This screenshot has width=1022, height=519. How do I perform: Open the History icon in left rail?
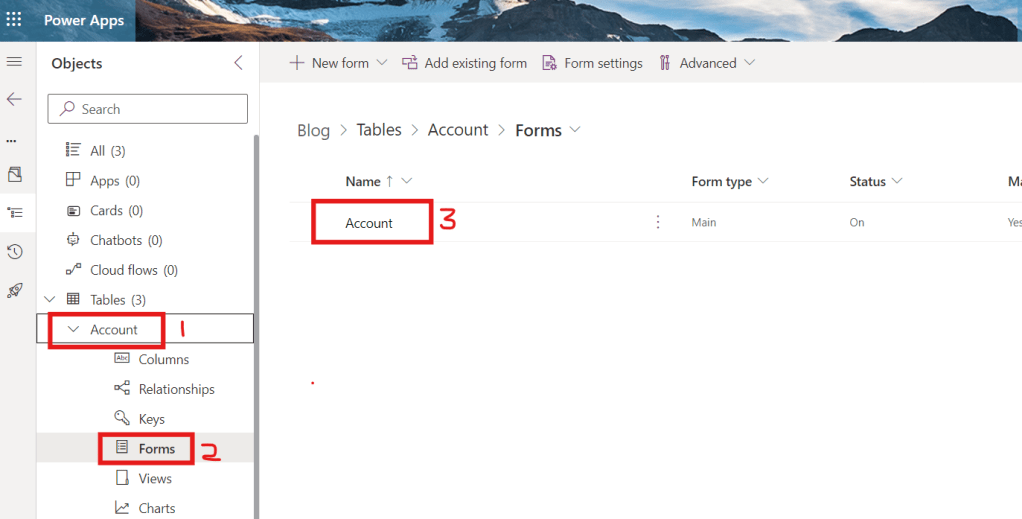(x=14, y=252)
